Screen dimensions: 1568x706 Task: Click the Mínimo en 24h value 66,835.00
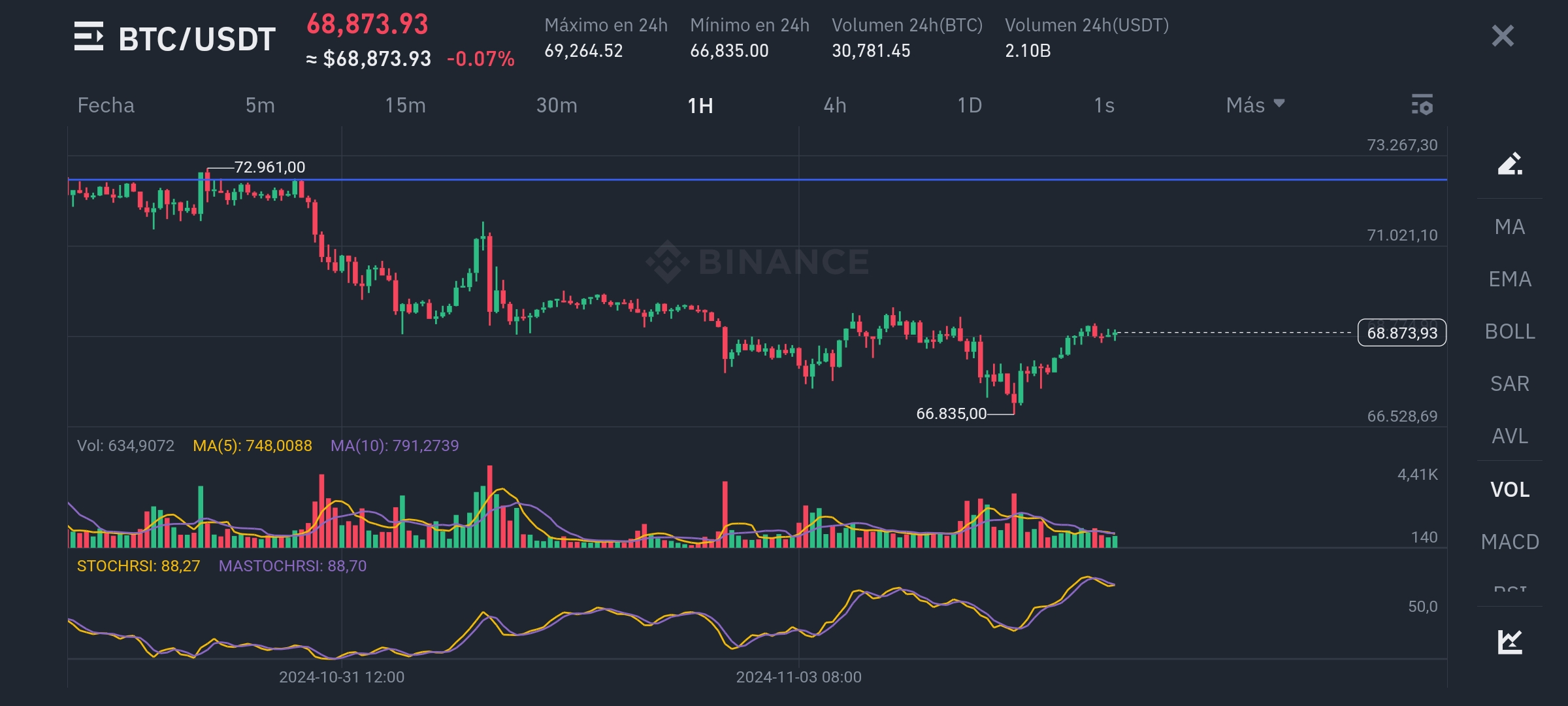coord(729,51)
